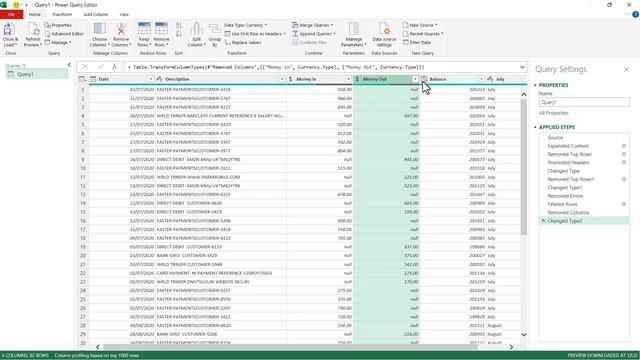Select the Removed Columns applied step
640x360 pixels.
pos(568,213)
